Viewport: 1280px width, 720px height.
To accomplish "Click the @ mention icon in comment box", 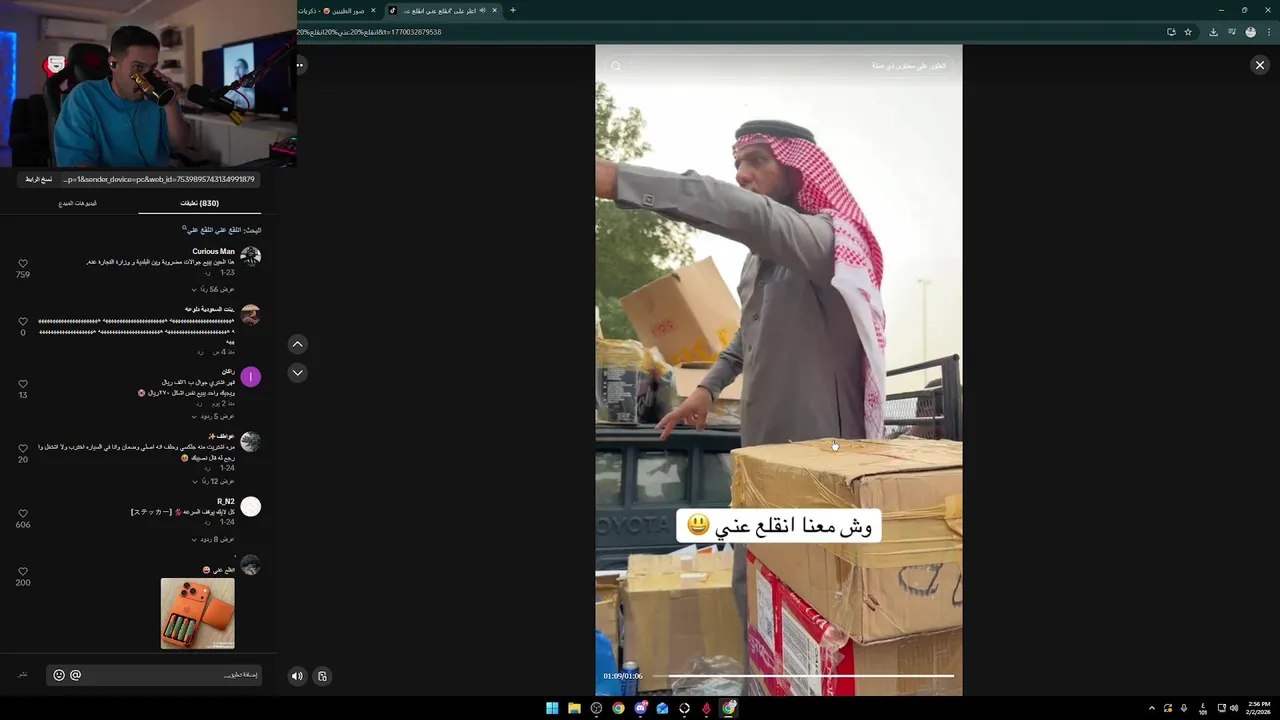I will click(75, 675).
